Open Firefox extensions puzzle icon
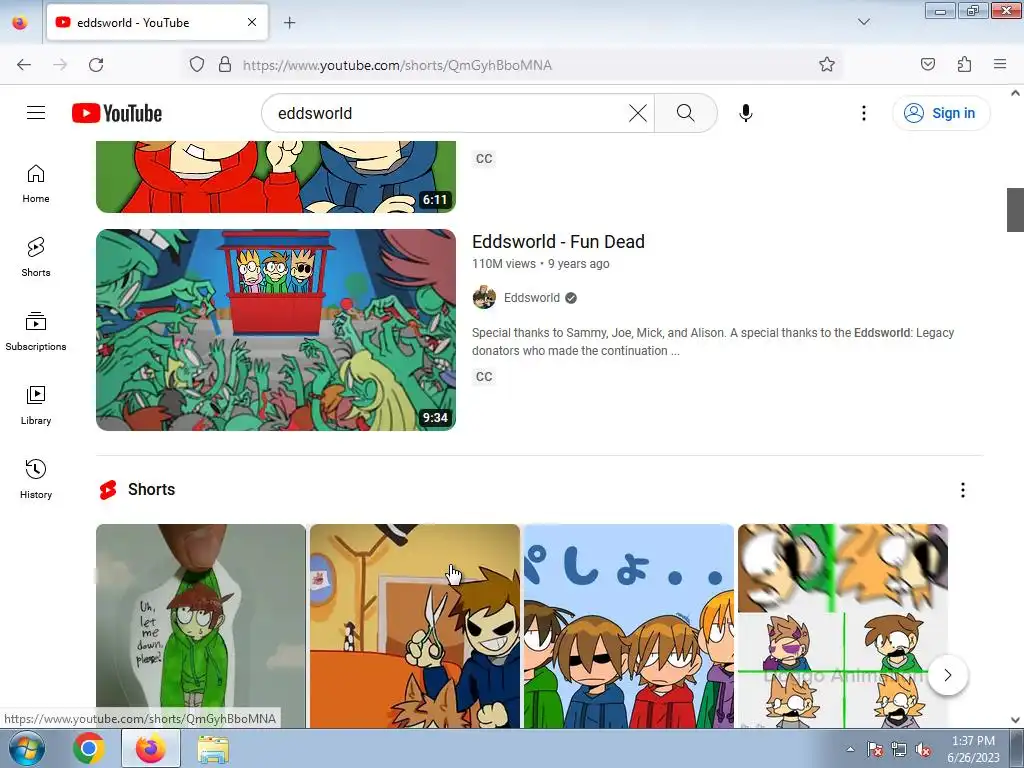1024x768 pixels. pos(964,65)
